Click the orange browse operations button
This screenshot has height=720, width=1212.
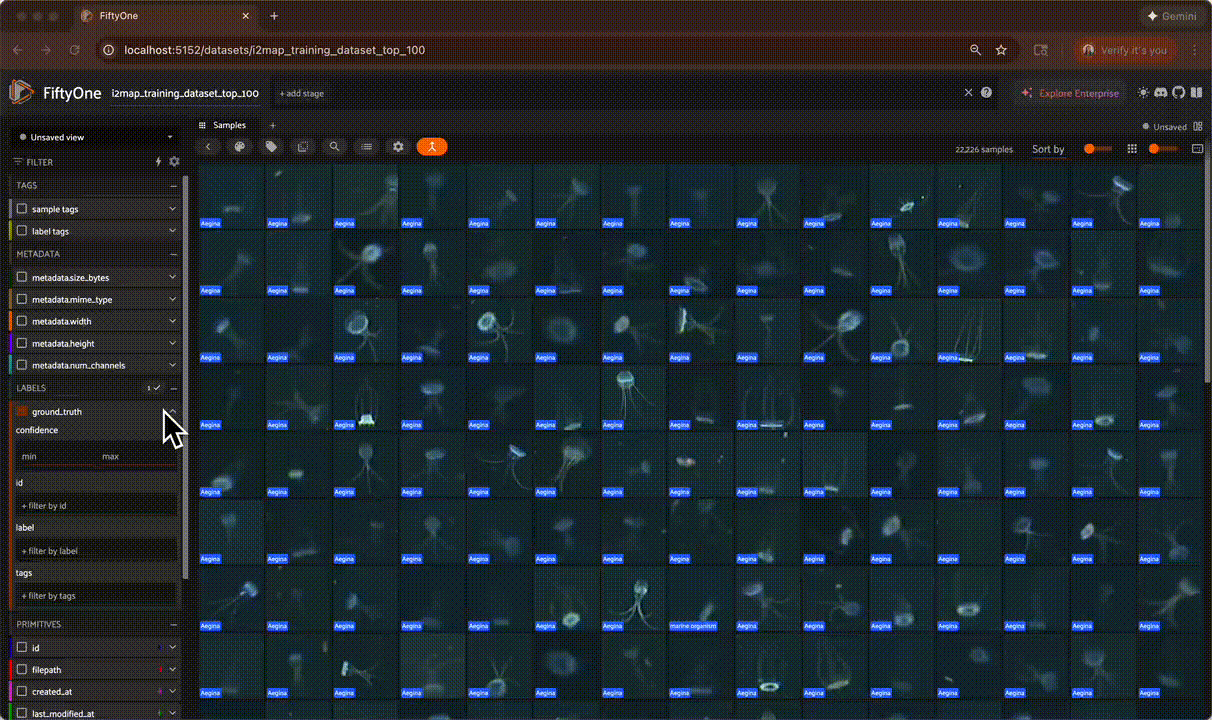click(x=431, y=146)
